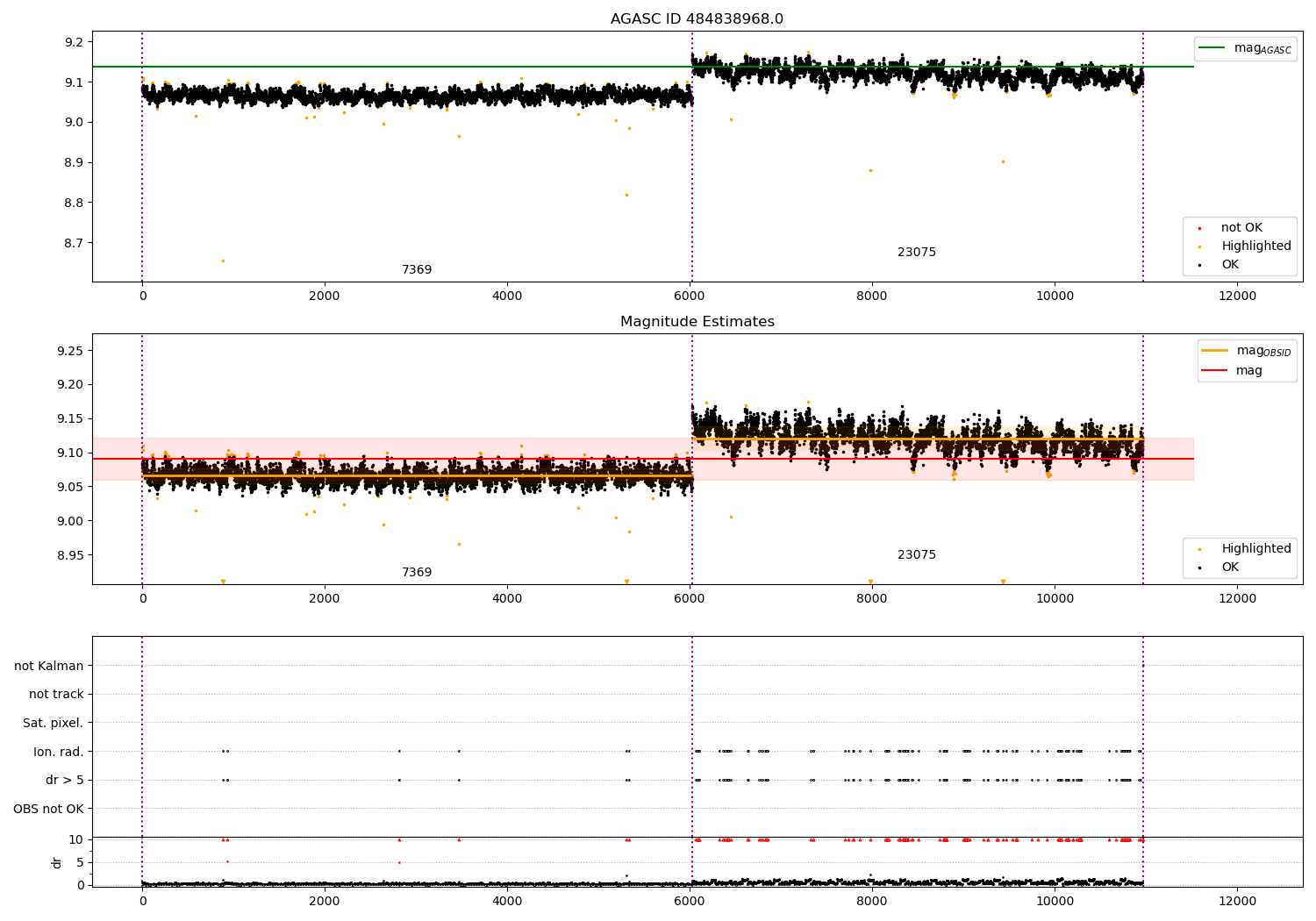Click the "OBS not OK" row label
This screenshot has width=1316, height=921.
point(48,809)
